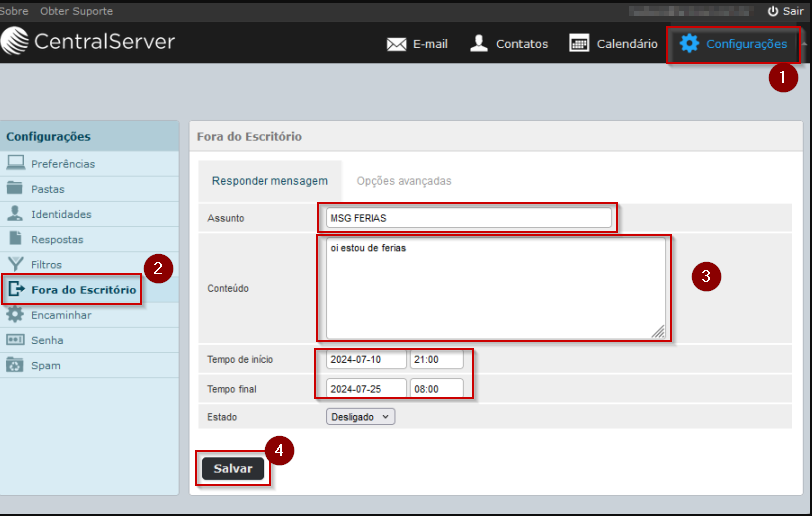Open the Calendário calendar icon
Viewport: 812px width, 516px height.
click(x=579, y=43)
